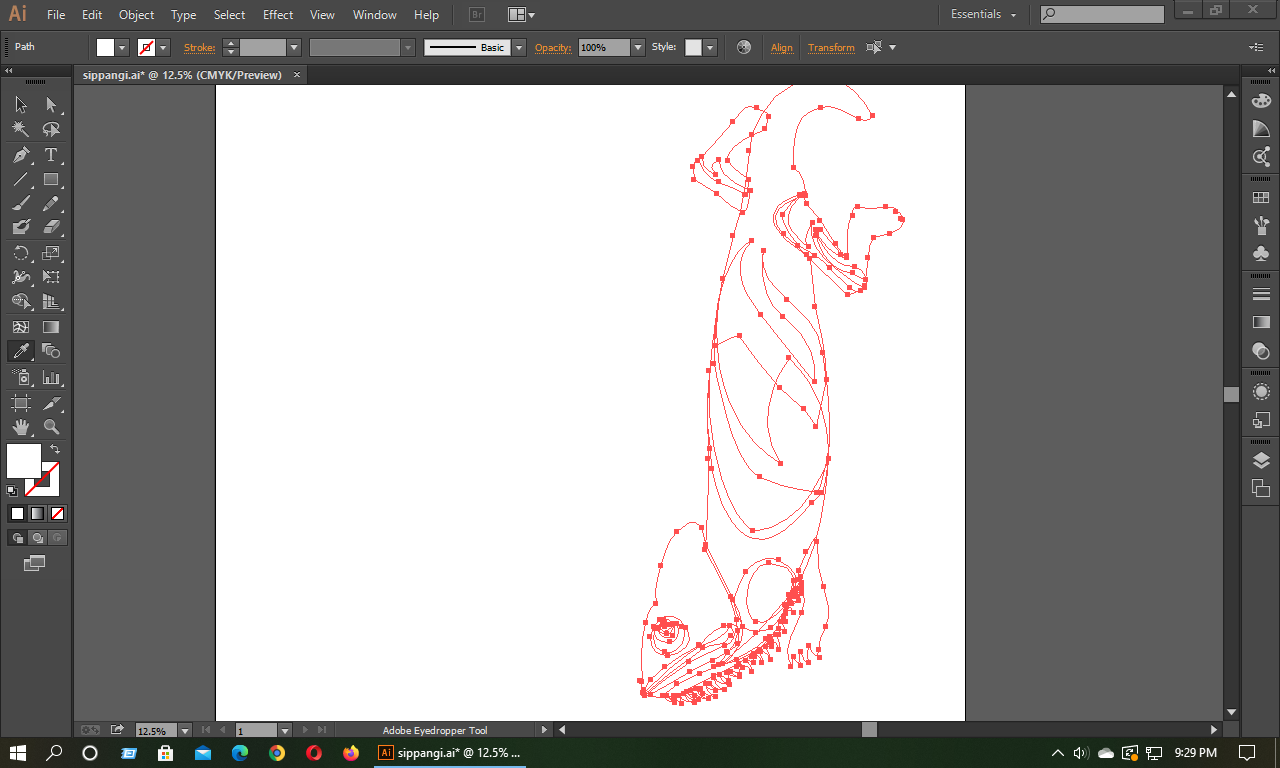The width and height of the screenshot is (1280, 768).
Task: Select the Blob Brush tool
Action: (21, 228)
